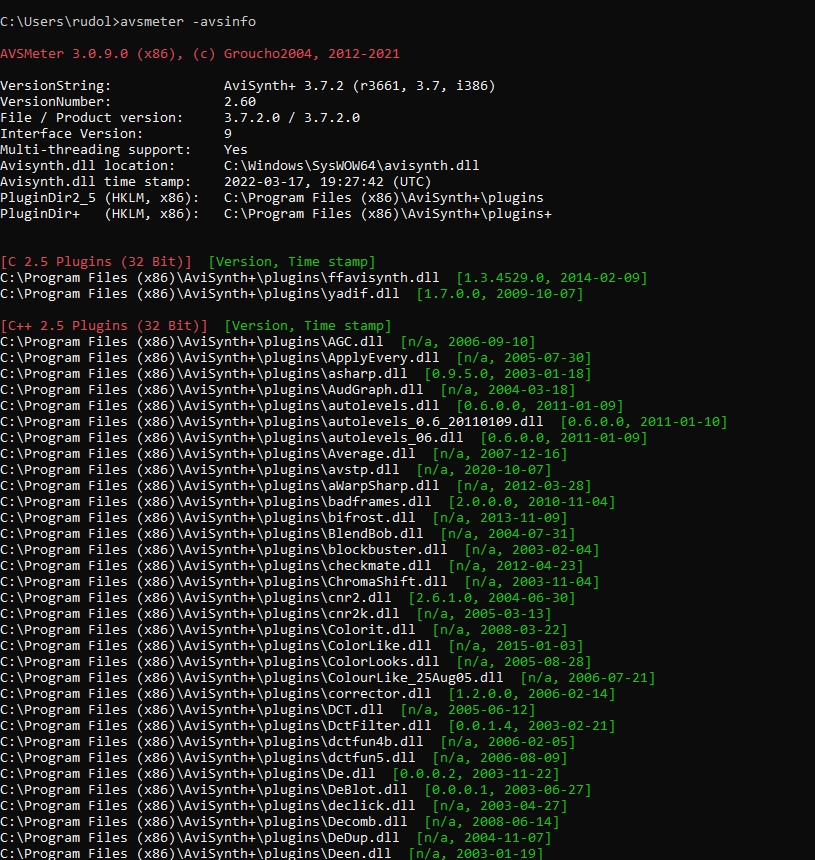Click the Multi-threading support line
The width and height of the screenshot is (815, 860).
coord(124,150)
